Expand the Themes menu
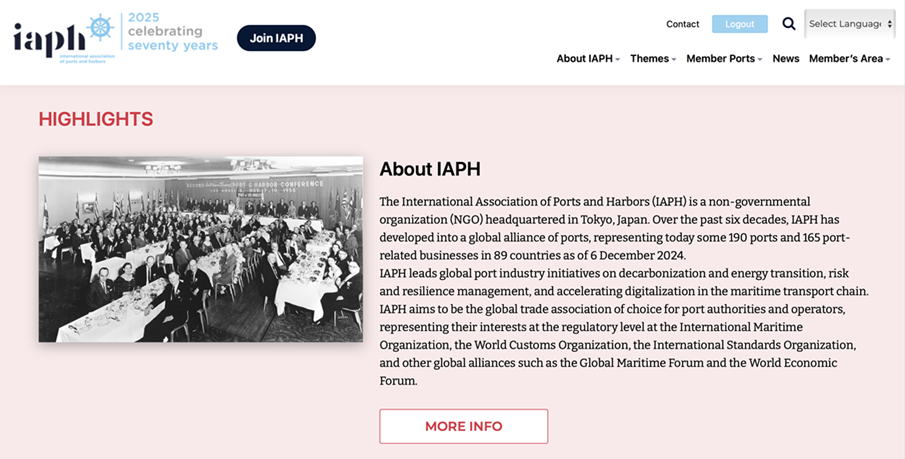Image resolution: width=905 pixels, height=459 pixels. click(x=653, y=58)
